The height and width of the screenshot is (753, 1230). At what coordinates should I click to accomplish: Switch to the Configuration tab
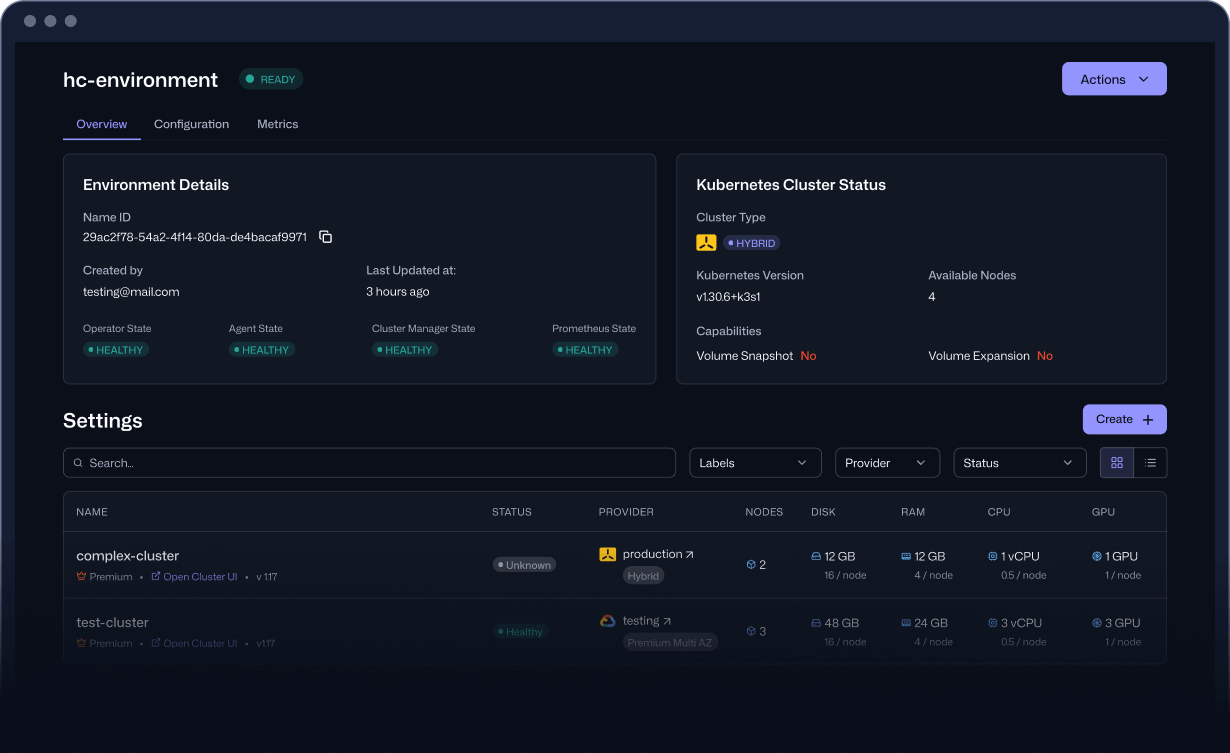coord(192,124)
